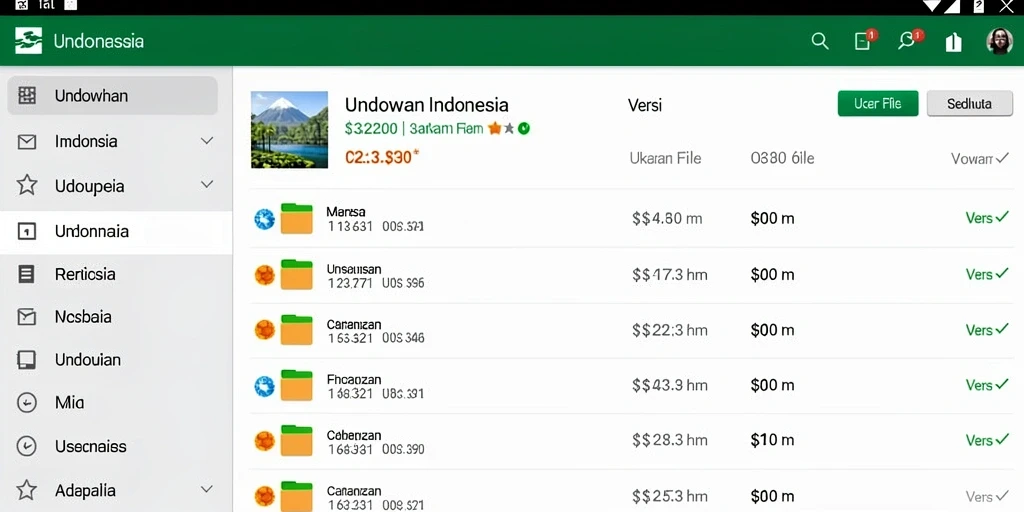Click the folder icon in the Marrsa row
1024x512 pixels.
[296, 219]
